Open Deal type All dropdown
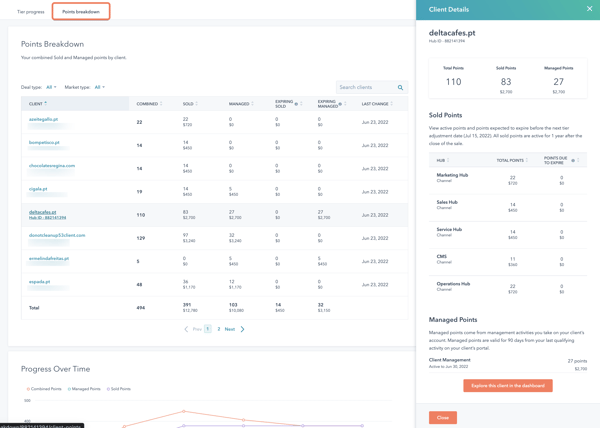The height and width of the screenshot is (428, 600). [51, 87]
